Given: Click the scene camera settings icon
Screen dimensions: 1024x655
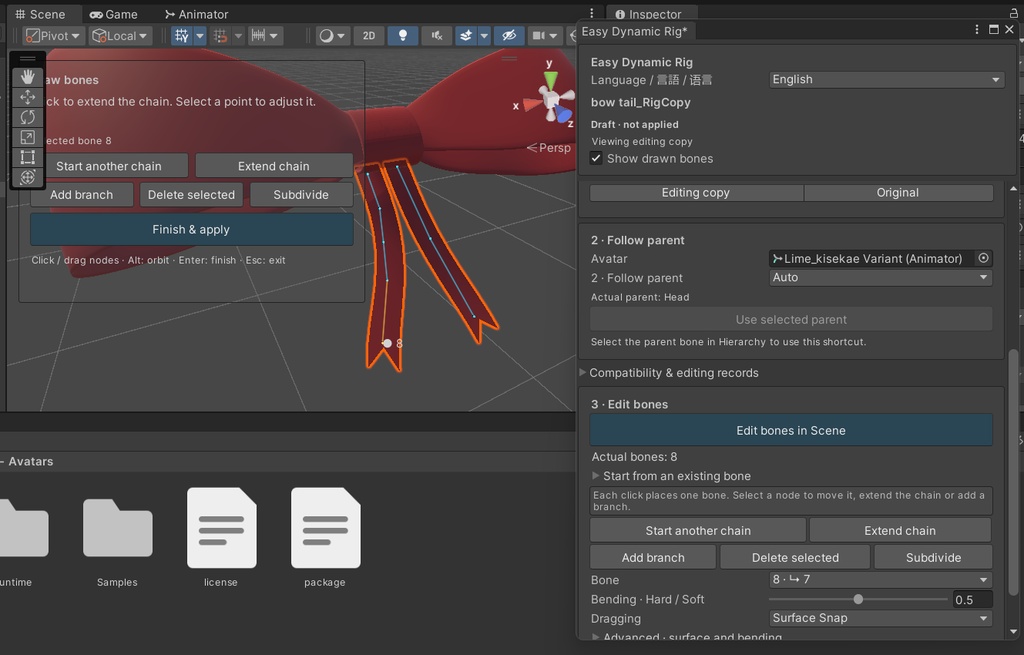Looking at the screenshot, I should click(538, 36).
